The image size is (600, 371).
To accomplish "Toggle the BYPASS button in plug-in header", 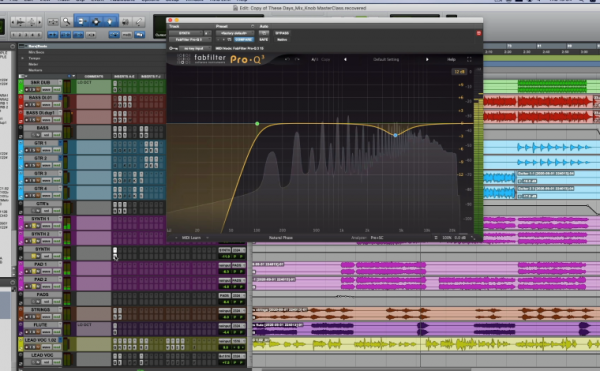I will coord(282,33).
